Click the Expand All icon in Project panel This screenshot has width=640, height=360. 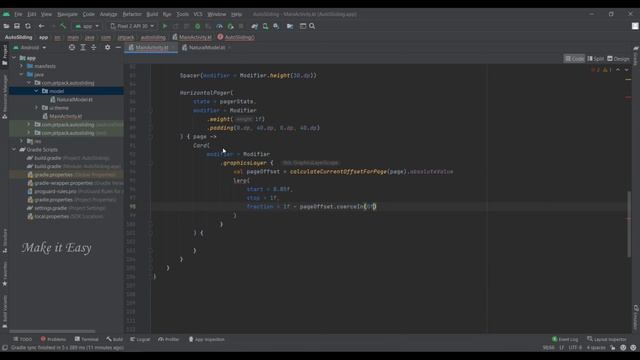(83, 47)
